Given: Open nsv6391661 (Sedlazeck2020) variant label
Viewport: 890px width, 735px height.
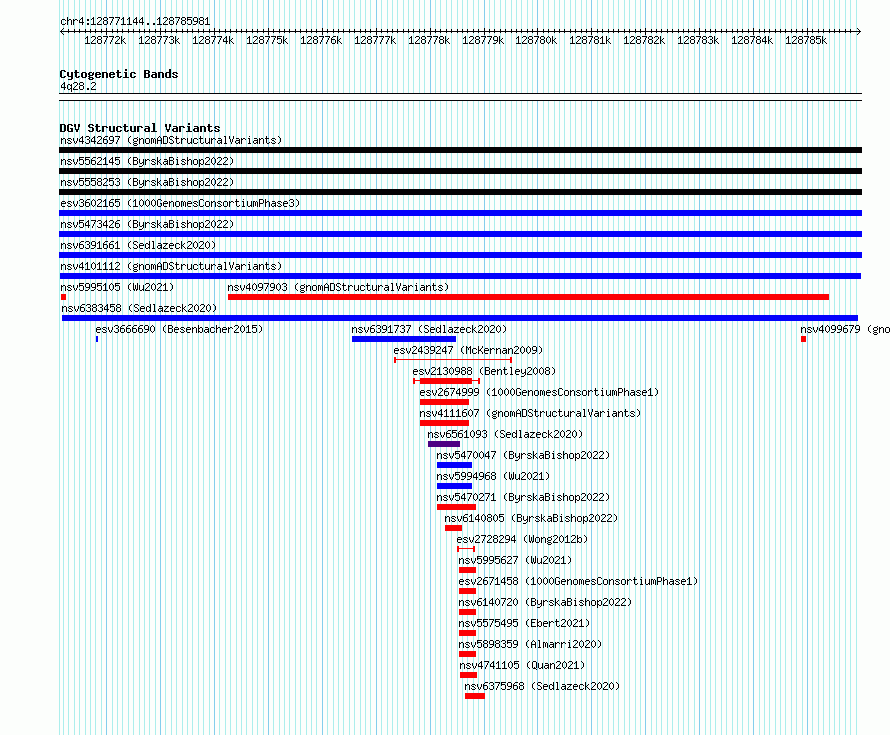Looking at the screenshot, I should pos(138,245).
